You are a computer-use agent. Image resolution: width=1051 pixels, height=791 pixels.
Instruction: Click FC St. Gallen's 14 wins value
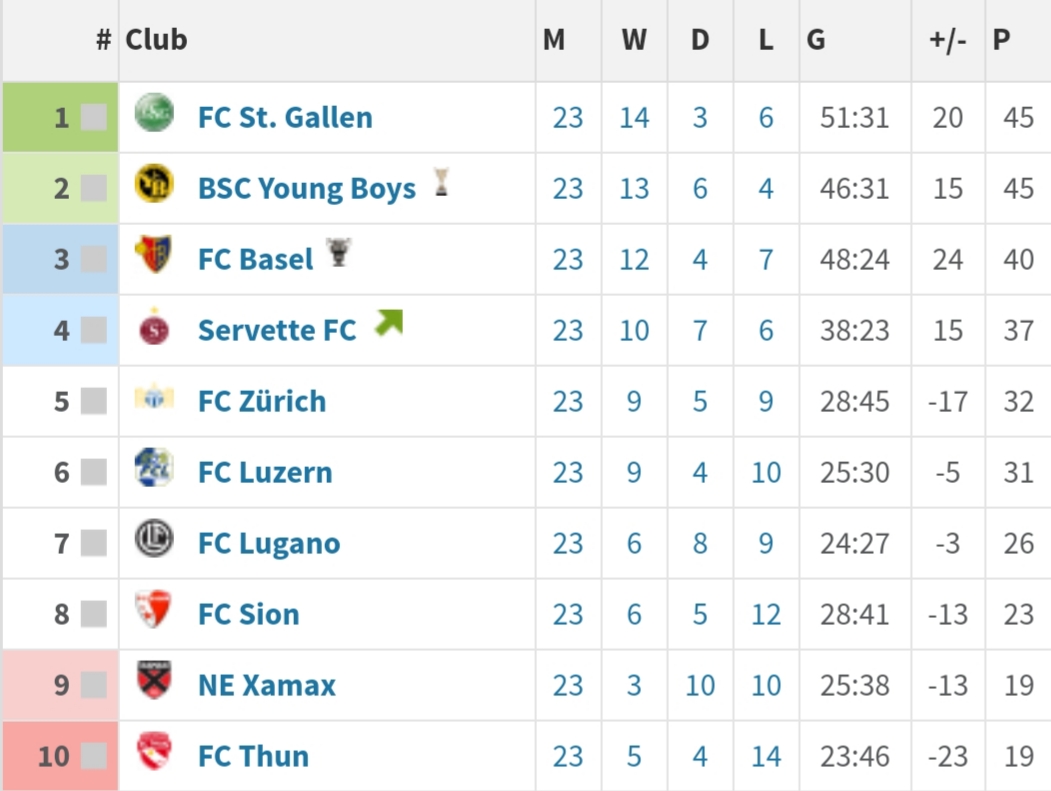(x=634, y=118)
